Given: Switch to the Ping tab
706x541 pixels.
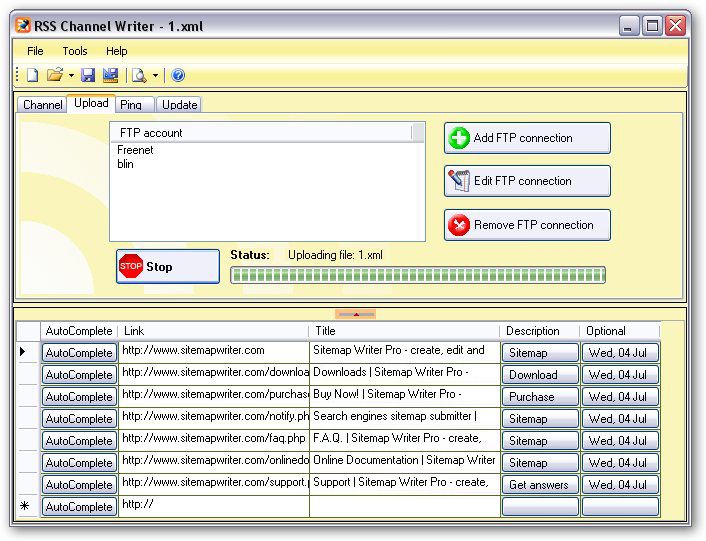Looking at the screenshot, I should tap(134, 104).
